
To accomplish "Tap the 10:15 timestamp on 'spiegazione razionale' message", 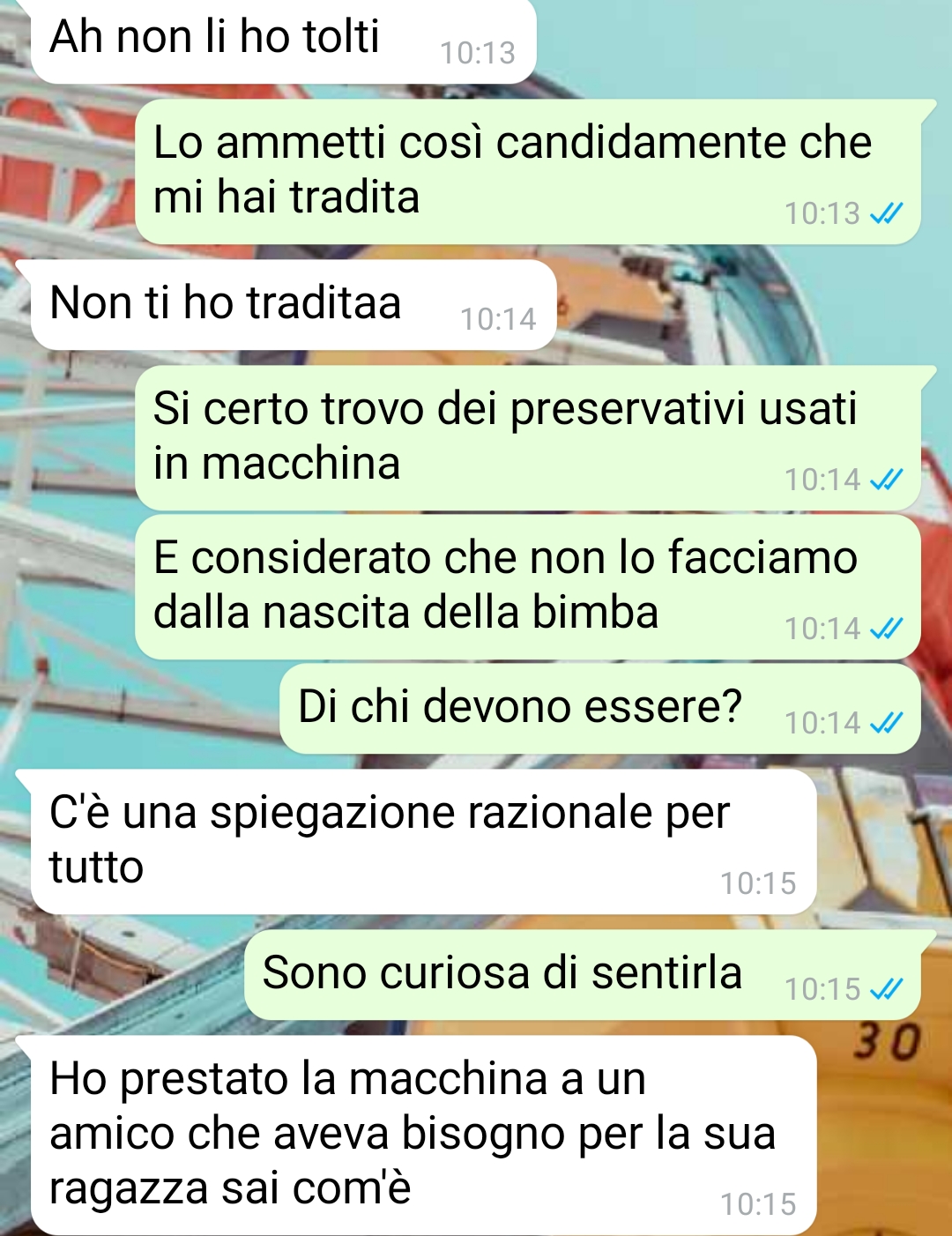I will coord(758,883).
